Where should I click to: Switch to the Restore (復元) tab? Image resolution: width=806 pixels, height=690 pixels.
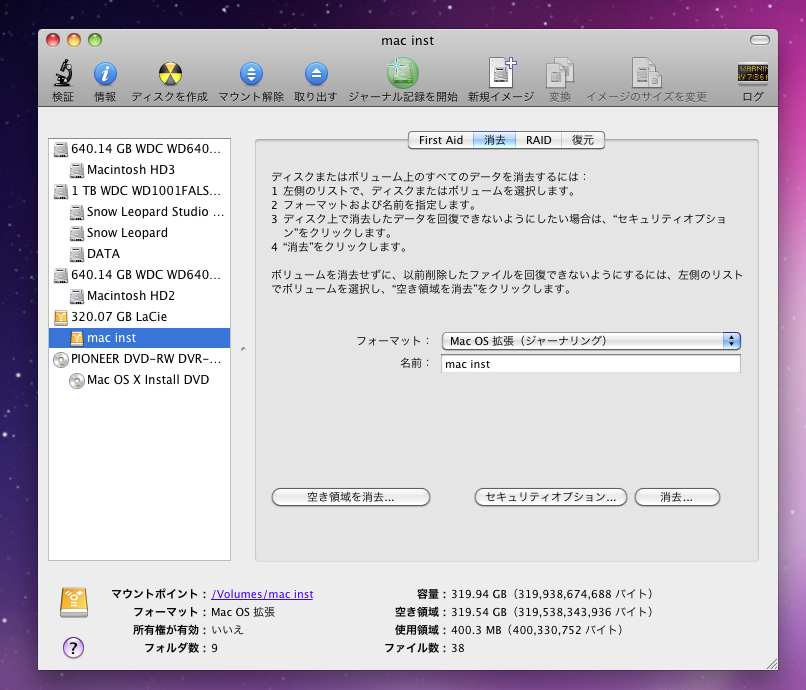pyautogui.click(x=582, y=140)
